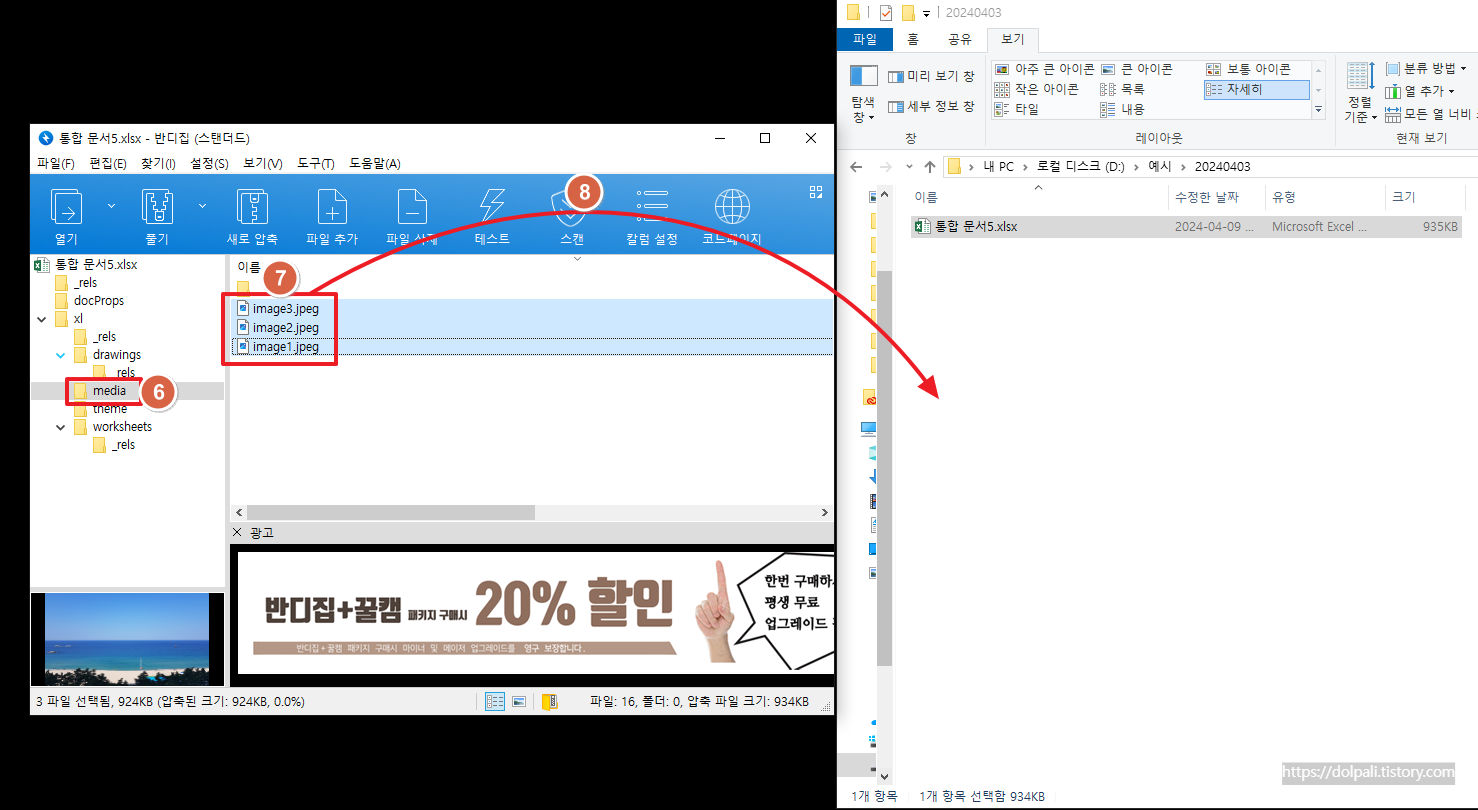Click the 새로 압축 (New archive) icon
The width and height of the screenshot is (1478, 810).
[252, 206]
